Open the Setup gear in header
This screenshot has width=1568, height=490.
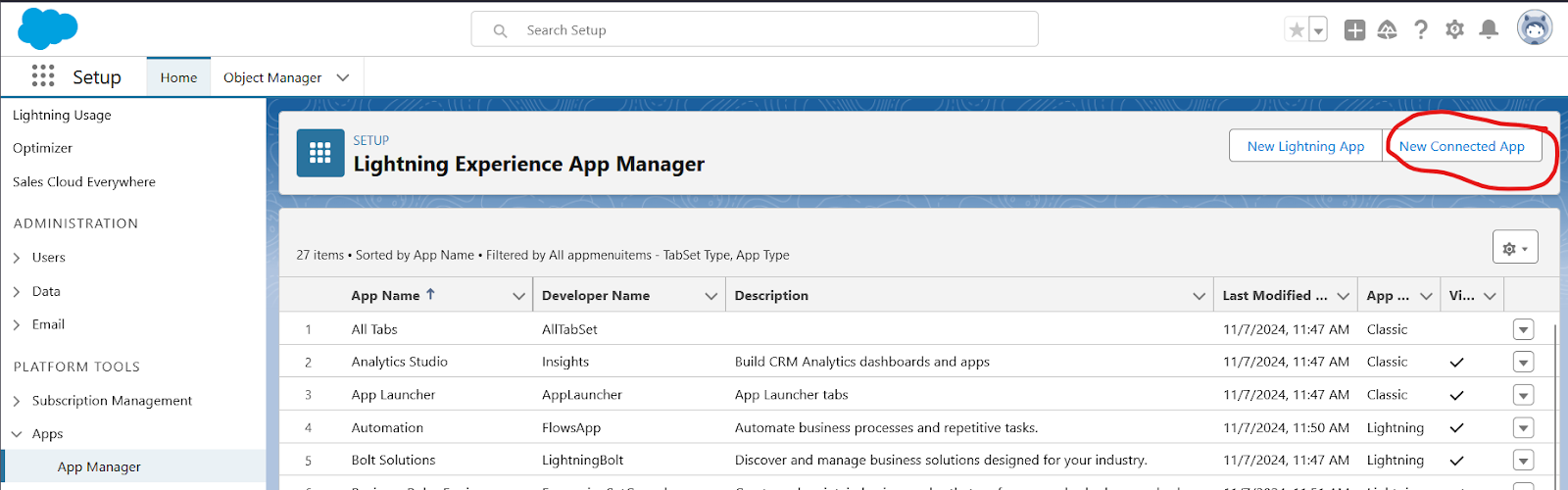point(1454,30)
